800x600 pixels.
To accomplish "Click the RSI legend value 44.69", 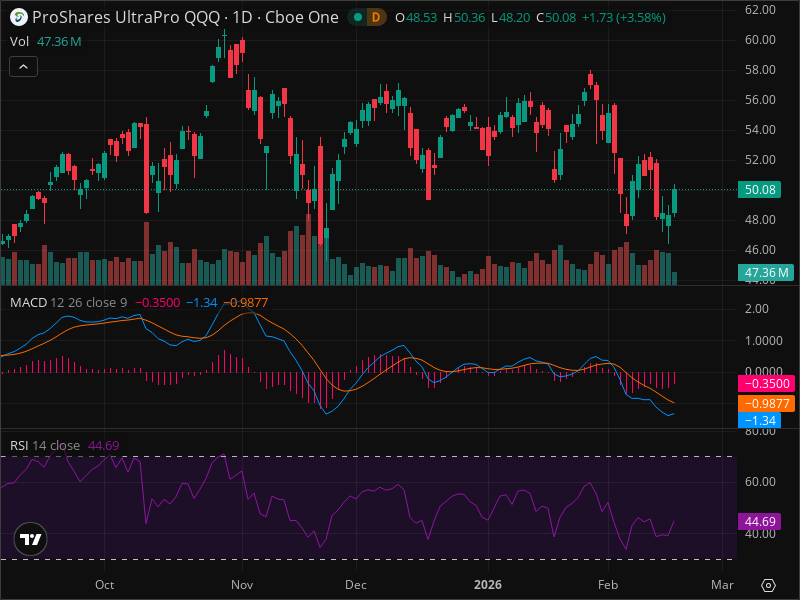I will [104, 445].
